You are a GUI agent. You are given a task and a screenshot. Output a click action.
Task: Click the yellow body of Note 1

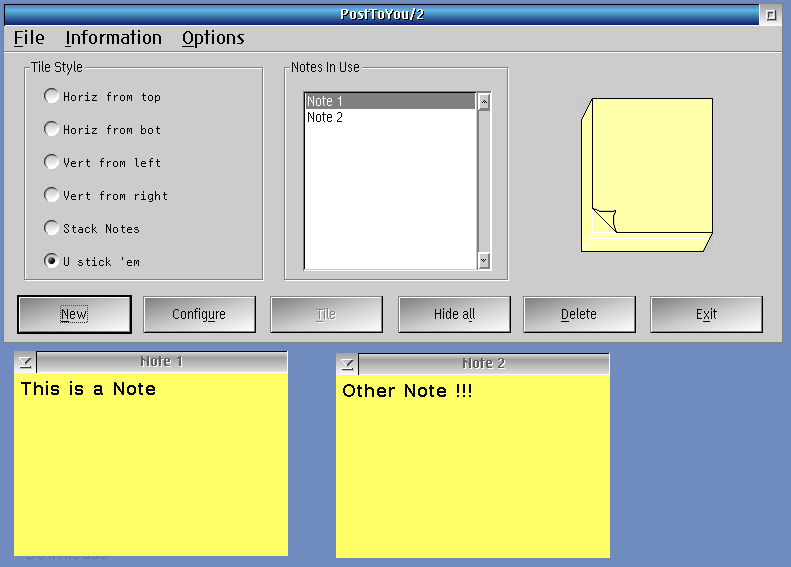coord(150,470)
